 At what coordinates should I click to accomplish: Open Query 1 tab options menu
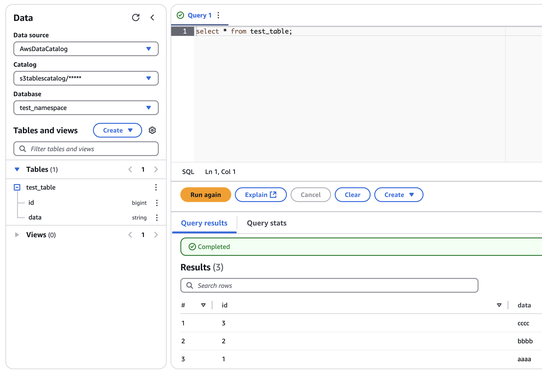point(218,15)
